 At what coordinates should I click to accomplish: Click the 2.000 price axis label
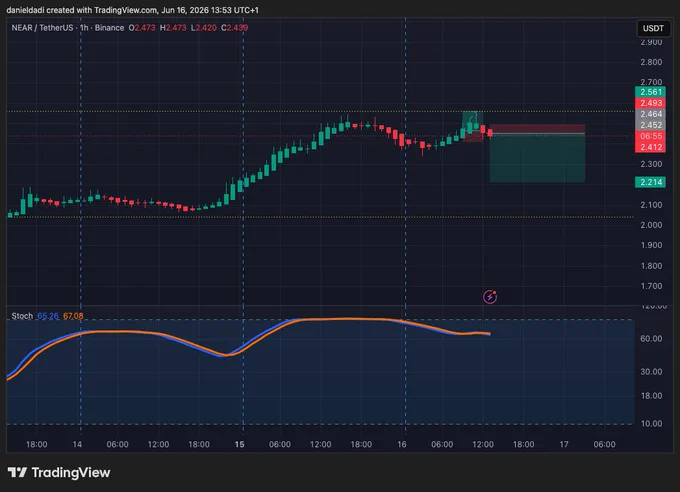651,225
